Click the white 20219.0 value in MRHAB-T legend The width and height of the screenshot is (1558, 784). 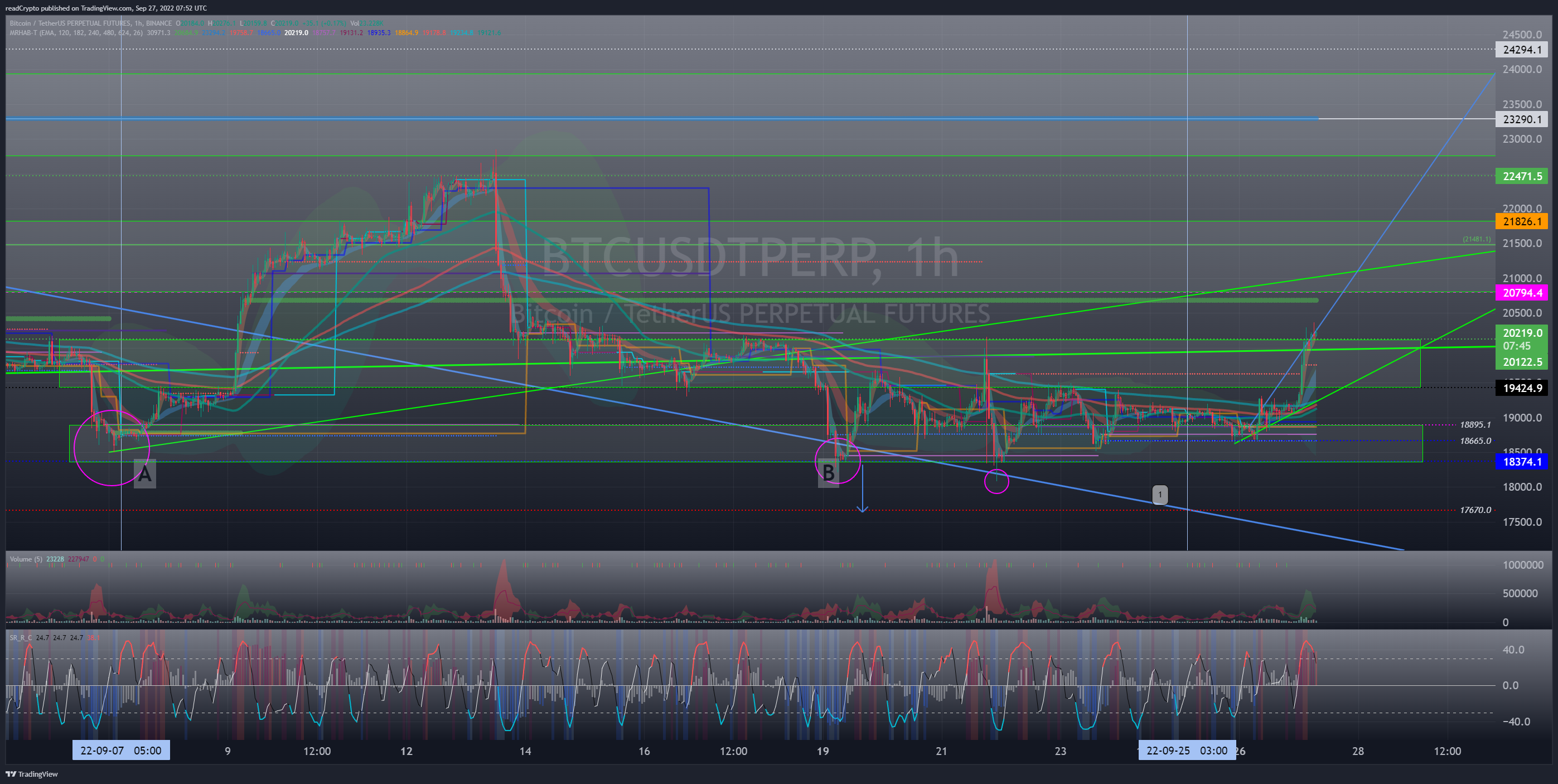pyautogui.click(x=296, y=33)
